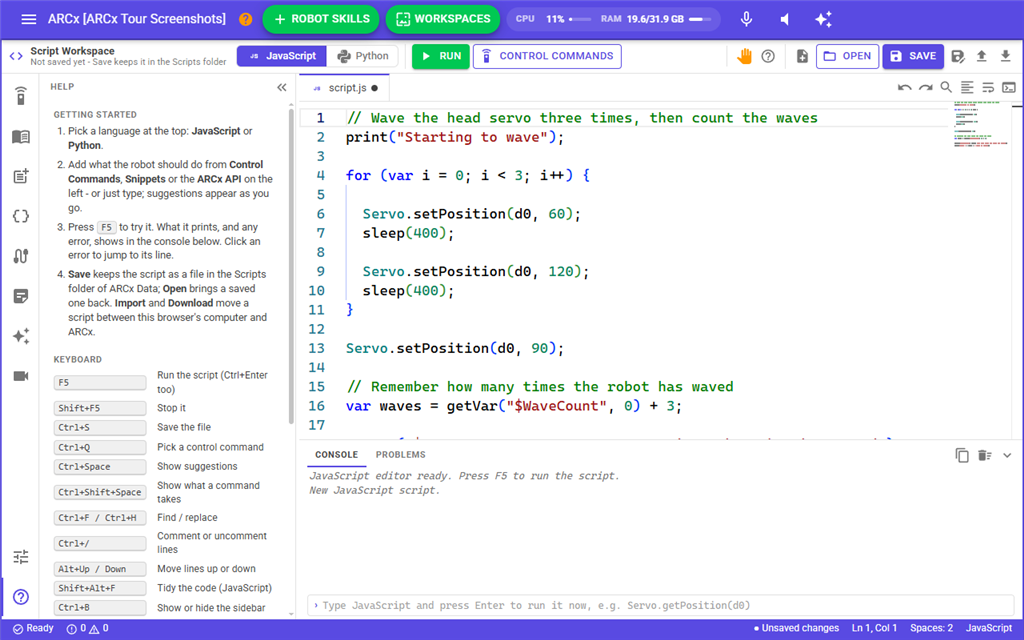Image resolution: width=1024 pixels, height=640 pixels.
Task: Place cursor on code line 13
Action: point(454,349)
